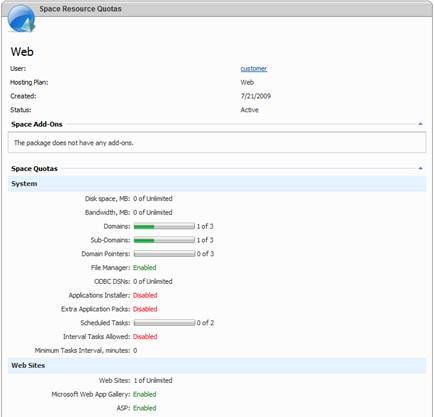Click the no add-ons message box

pyautogui.click(x=217, y=143)
